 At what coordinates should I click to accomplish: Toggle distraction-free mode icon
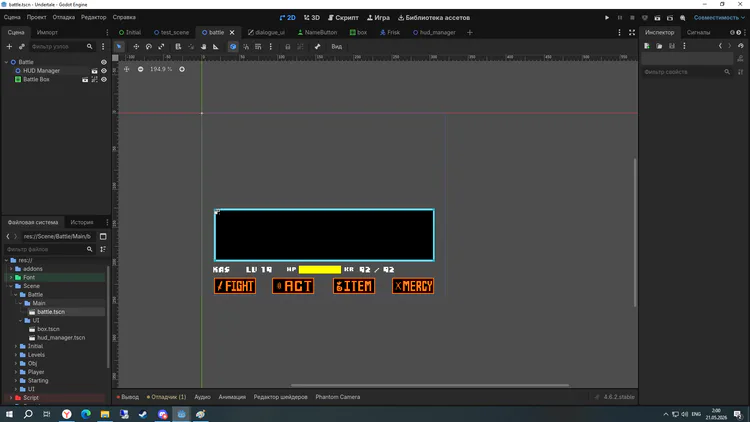point(632,33)
